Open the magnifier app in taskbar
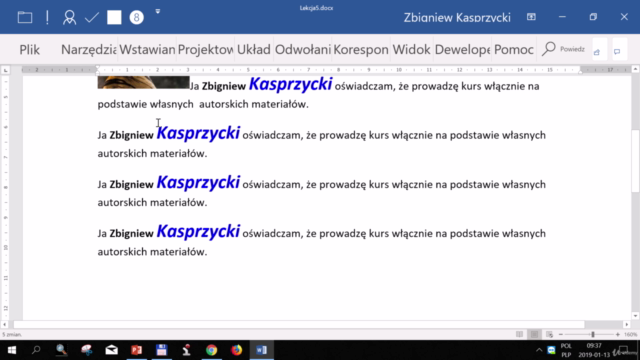 point(61,350)
